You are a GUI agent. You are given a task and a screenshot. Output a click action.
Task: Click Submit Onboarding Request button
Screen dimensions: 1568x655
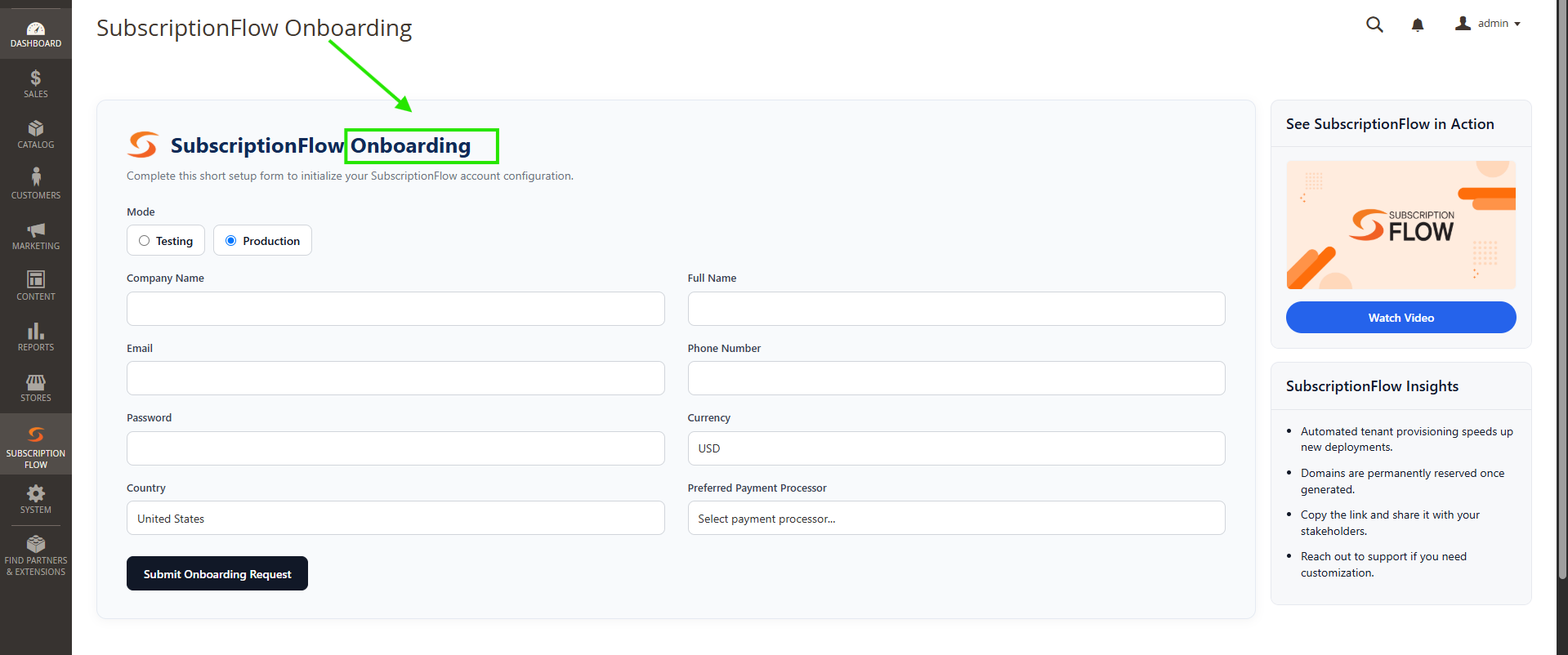[x=217, y=573]
